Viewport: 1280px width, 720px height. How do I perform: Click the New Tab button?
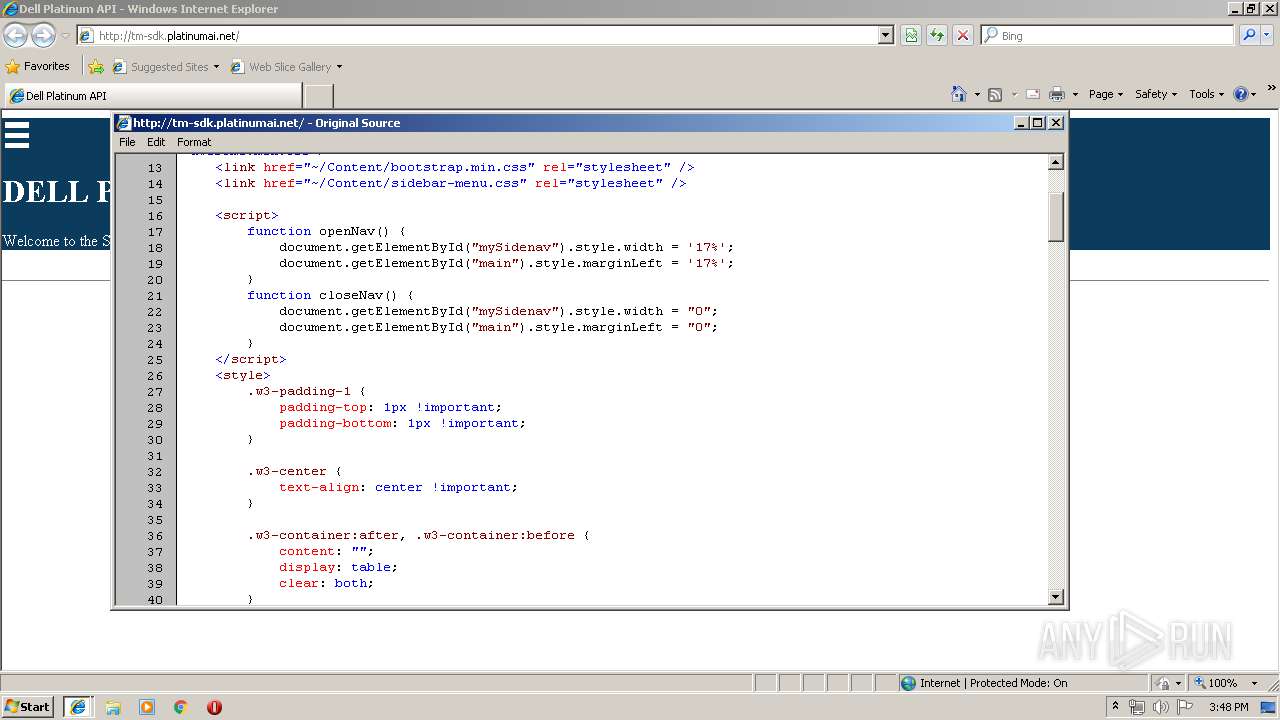[x=318, y=96]
